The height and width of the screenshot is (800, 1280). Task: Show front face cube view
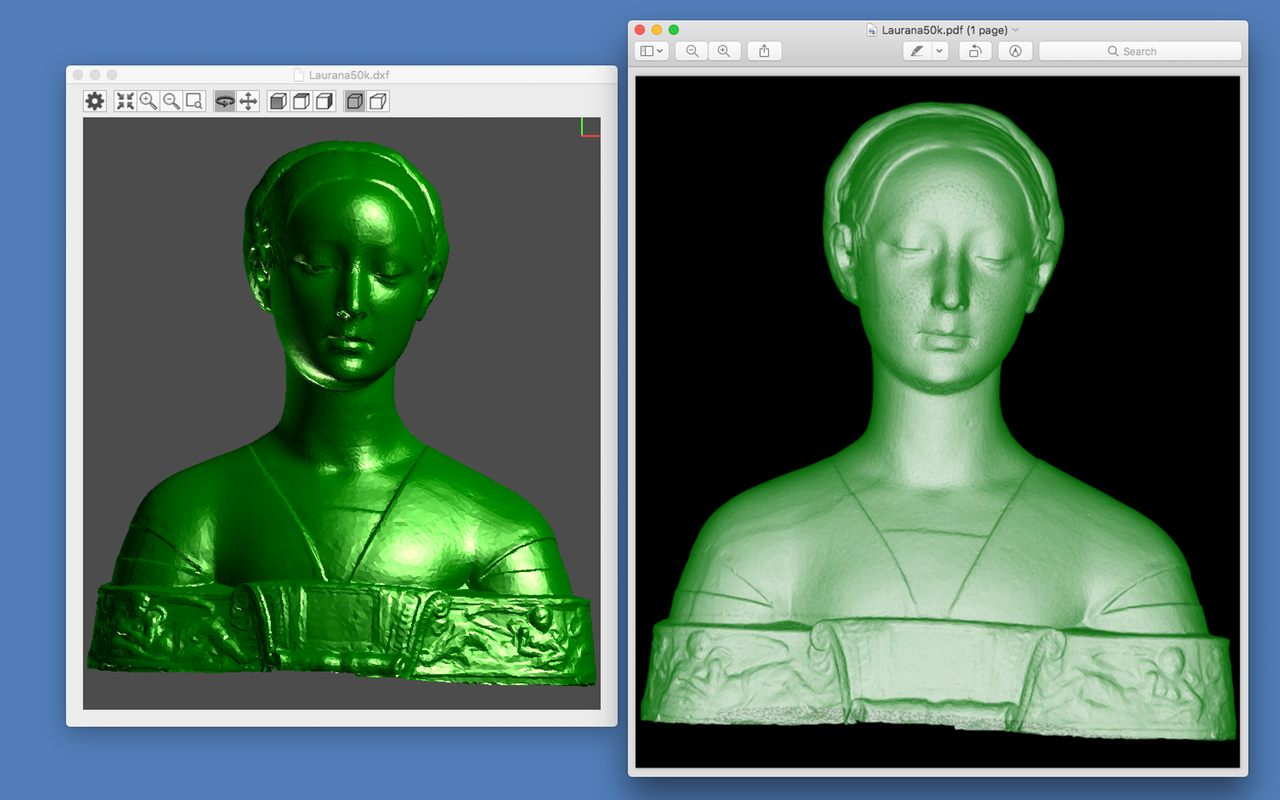tap(278, 101)
